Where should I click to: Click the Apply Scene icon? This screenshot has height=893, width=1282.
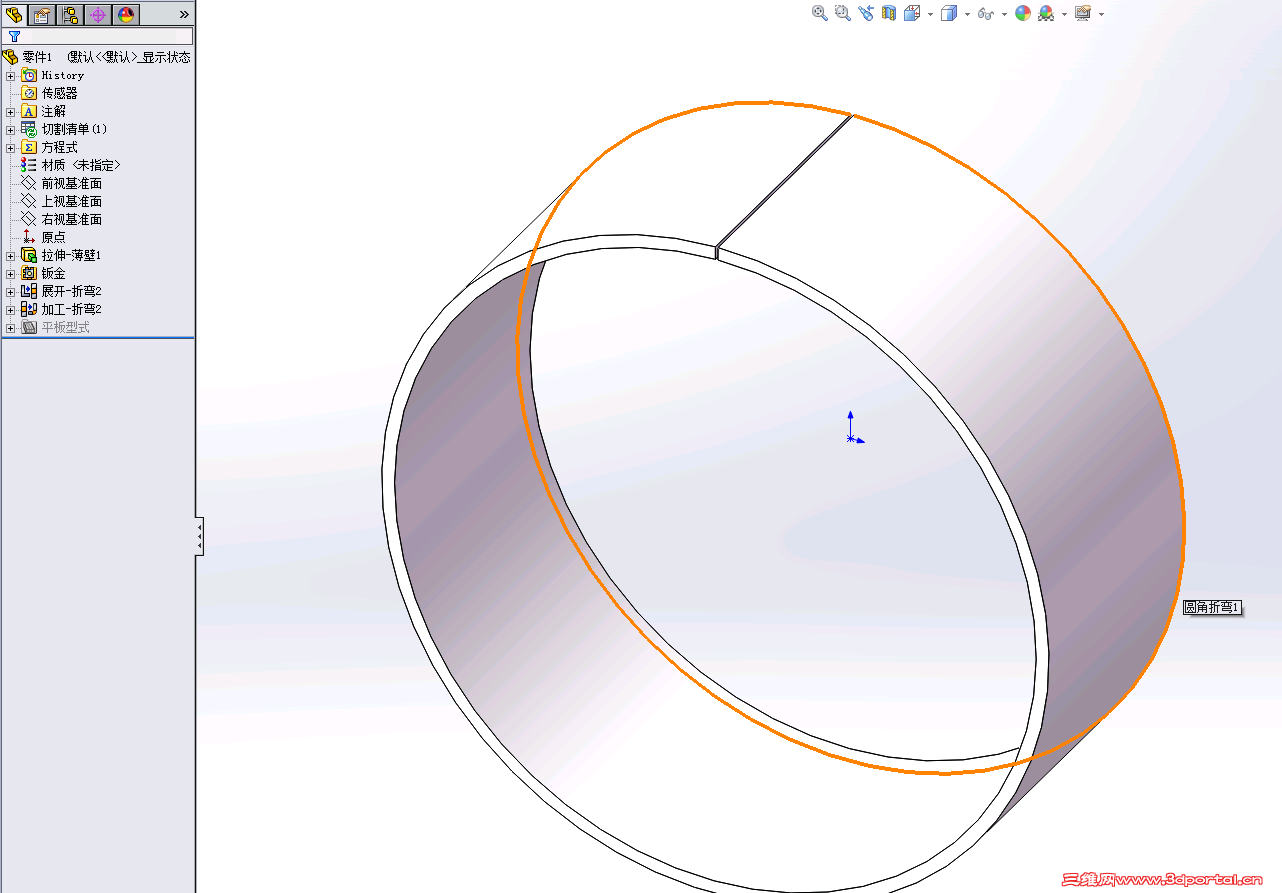click(x=1046, y=13)
